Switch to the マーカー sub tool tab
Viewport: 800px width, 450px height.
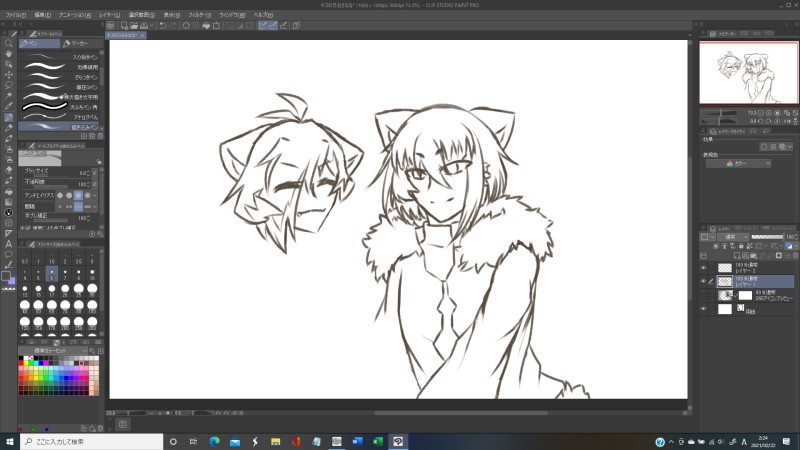pyautogui.click(x=82, y=43)
